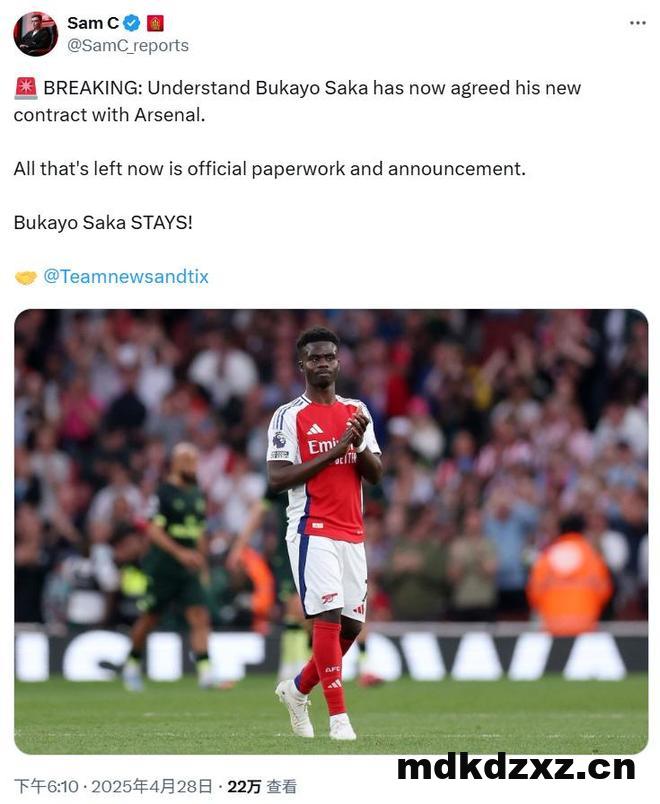Image resolution: width=660 pixels, height=804 pixels.
Task: Click the red affiliate badge next to Sam C
Action: 155,23
